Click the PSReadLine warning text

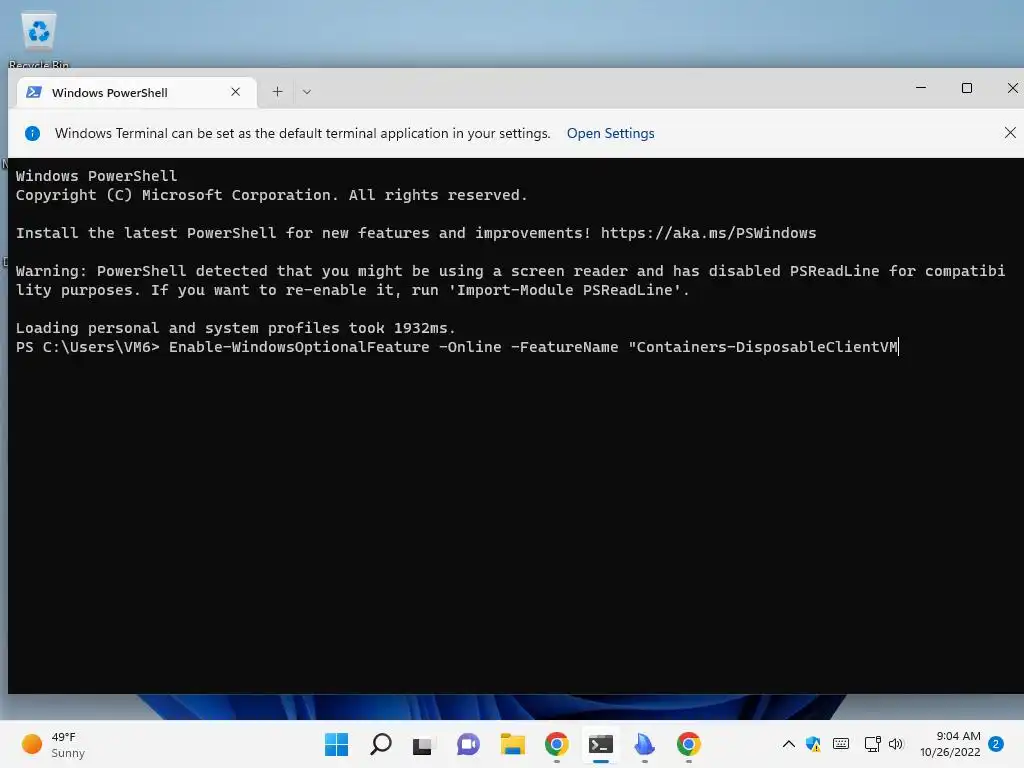tap(510, 280)
